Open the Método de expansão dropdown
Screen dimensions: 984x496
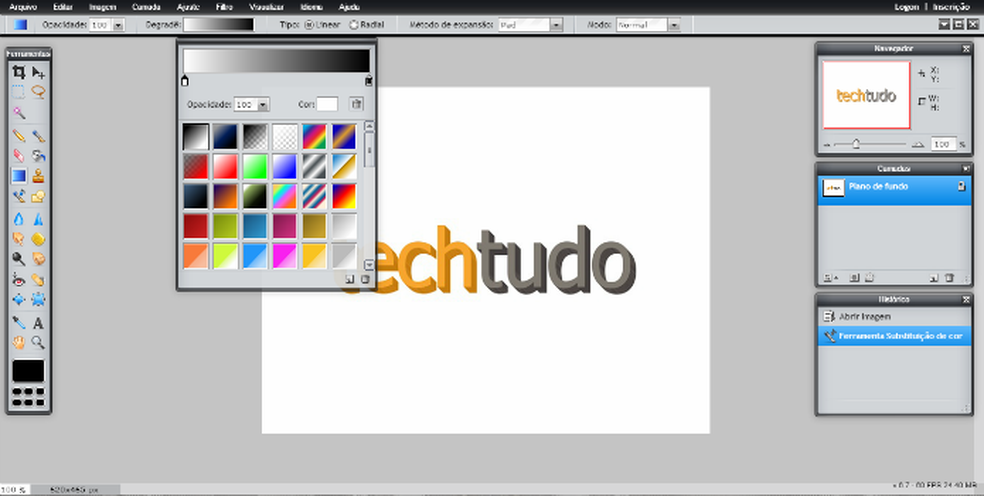pos(556,25)
